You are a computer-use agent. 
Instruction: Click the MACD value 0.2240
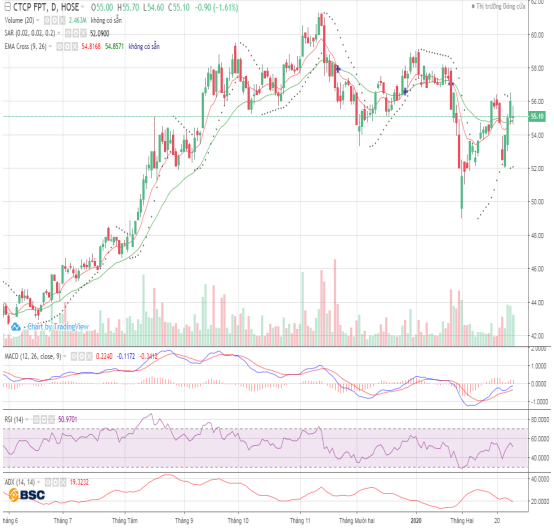[104, 357]
